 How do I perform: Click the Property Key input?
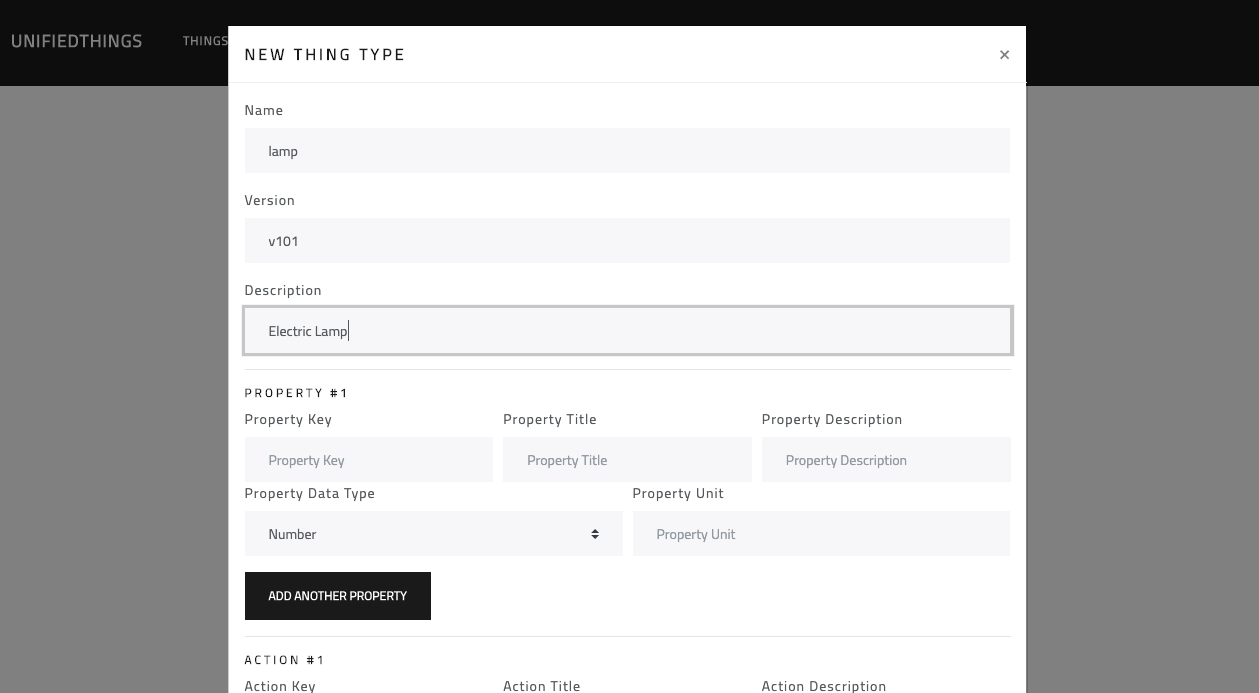pyautogui.click(x=368, y=459)
